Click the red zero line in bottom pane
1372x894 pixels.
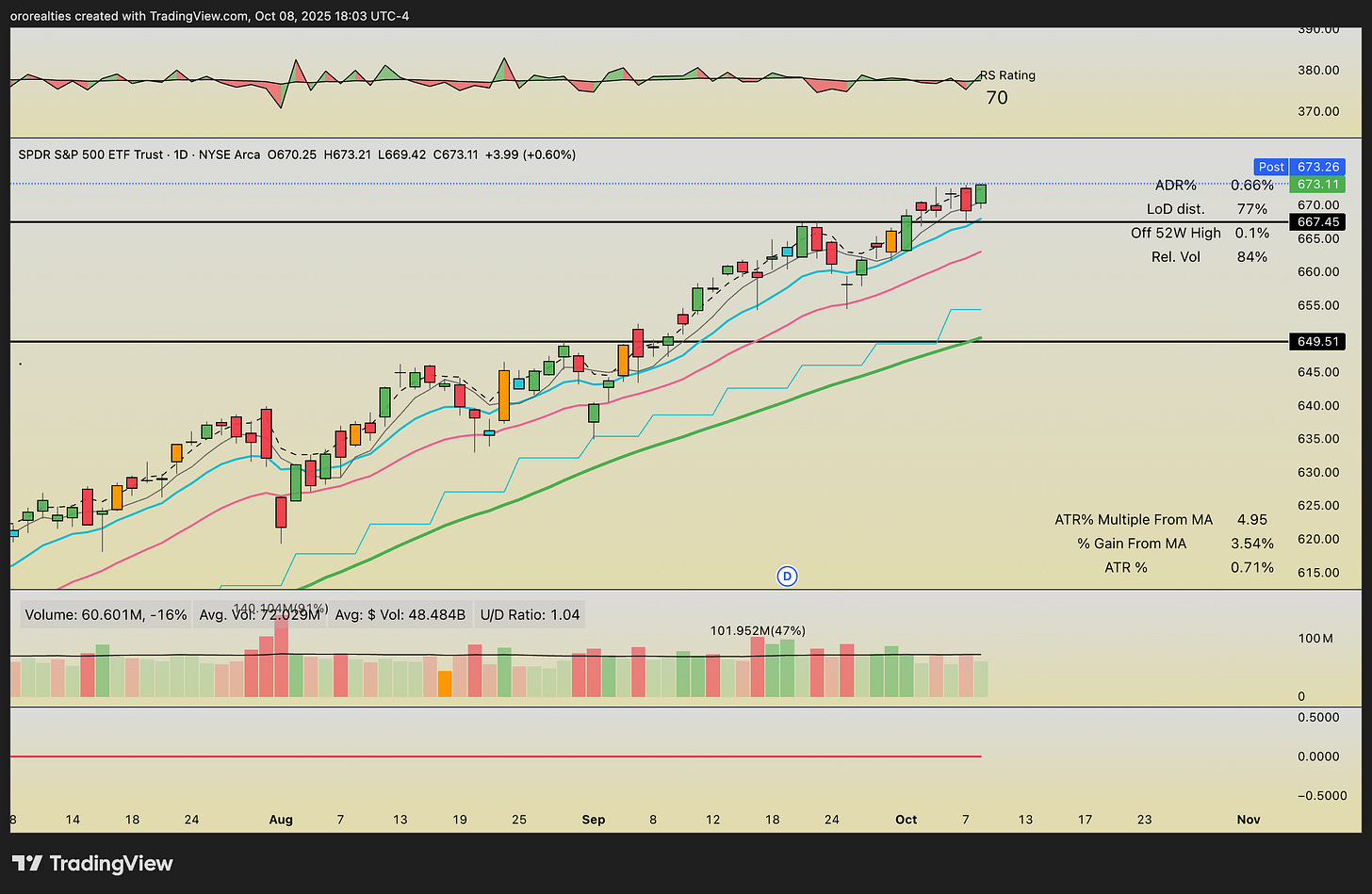pyautogui.click(x=496, y=756)
